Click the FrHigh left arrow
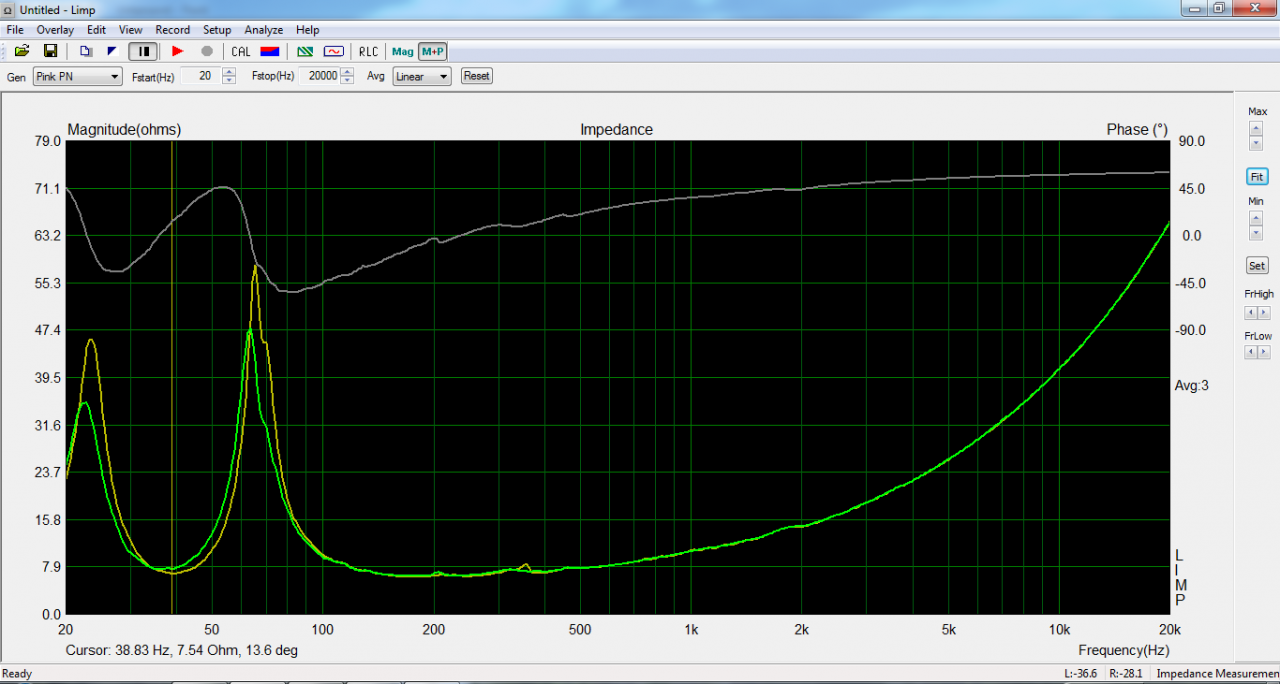Image resolution: width=1280 pixels, height=684 pixels. tap(1250, 313)
